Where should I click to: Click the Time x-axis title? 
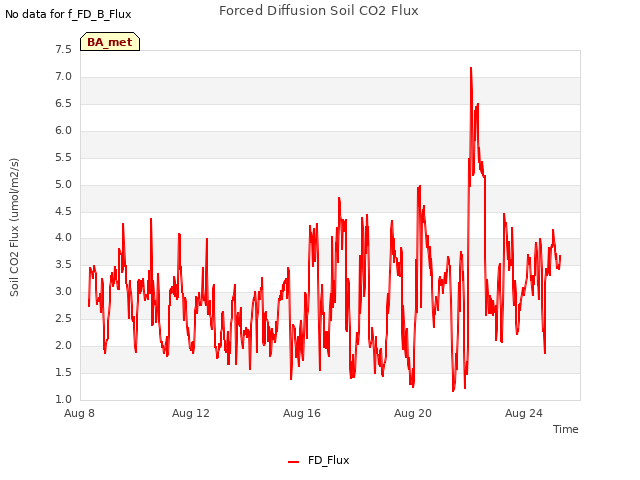point(566,429)
